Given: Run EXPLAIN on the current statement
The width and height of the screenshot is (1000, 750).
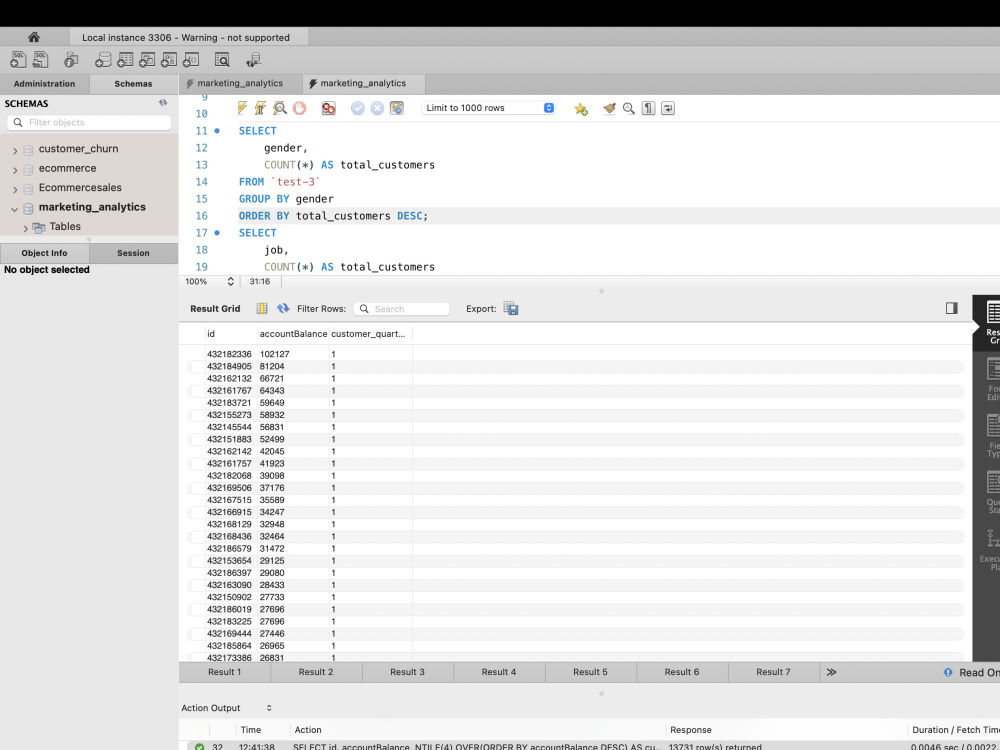Looking at the screenshot, I should click(279, 108).
